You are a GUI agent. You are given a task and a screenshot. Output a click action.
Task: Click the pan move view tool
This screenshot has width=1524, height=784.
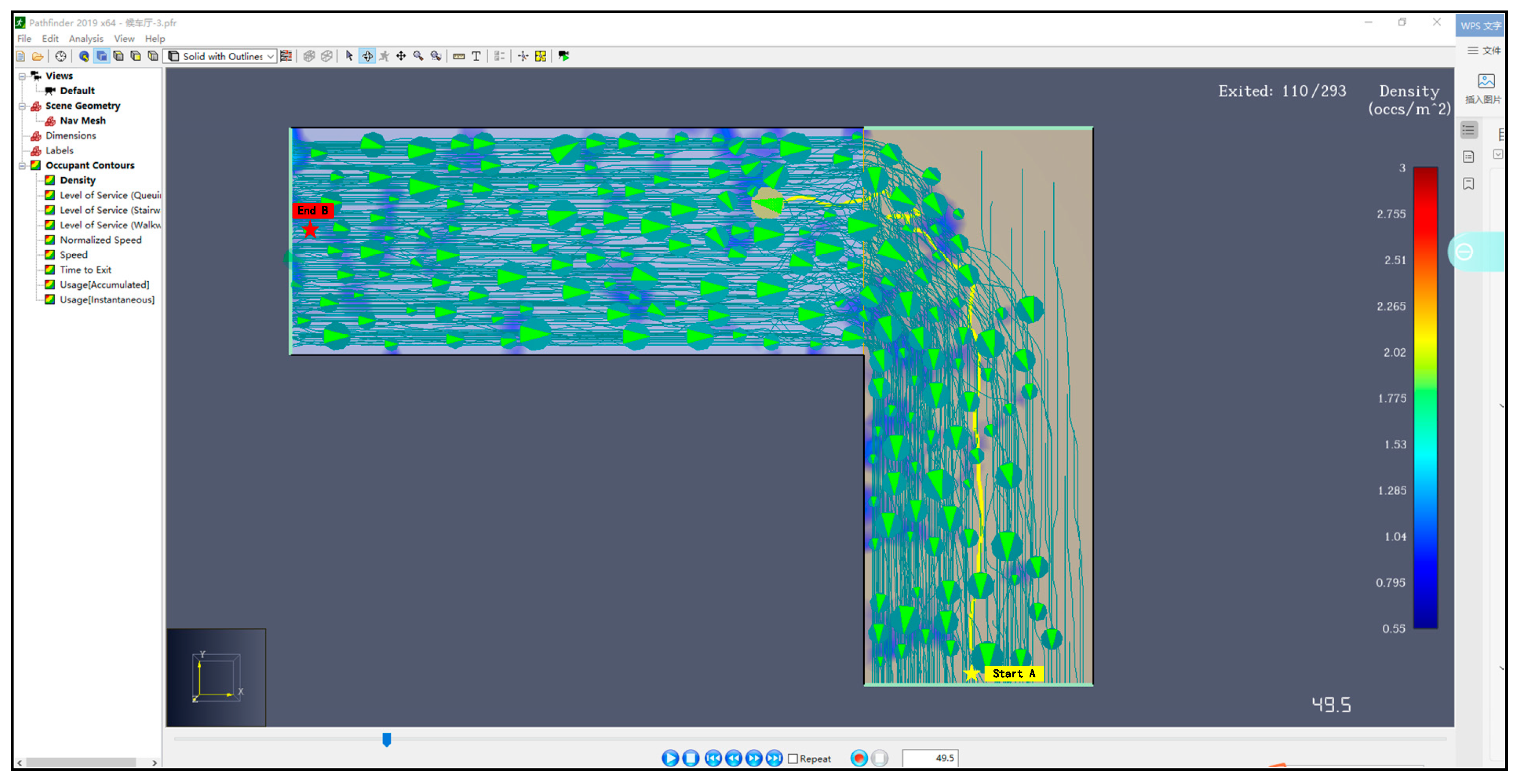(x=401, y=56)
